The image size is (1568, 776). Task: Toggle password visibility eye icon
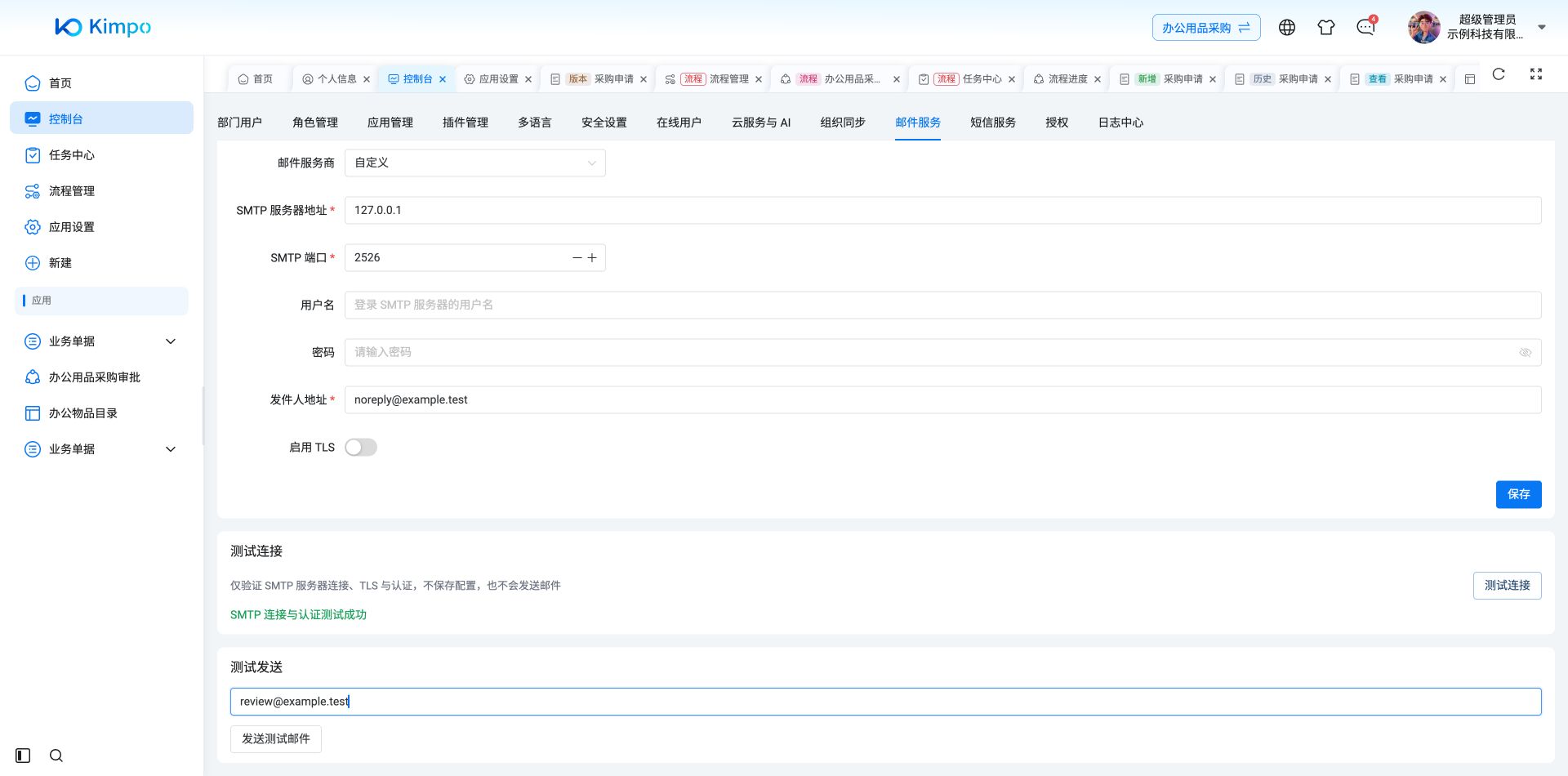point(1525,353)
